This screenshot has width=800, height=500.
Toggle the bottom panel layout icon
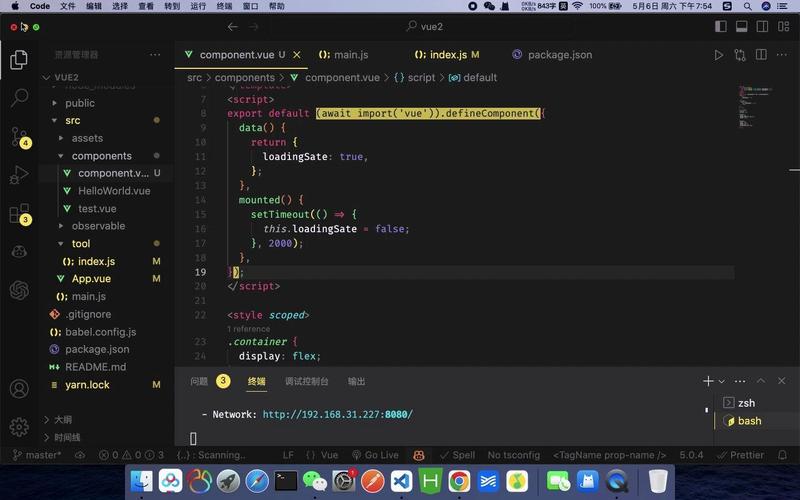(741, 27)
